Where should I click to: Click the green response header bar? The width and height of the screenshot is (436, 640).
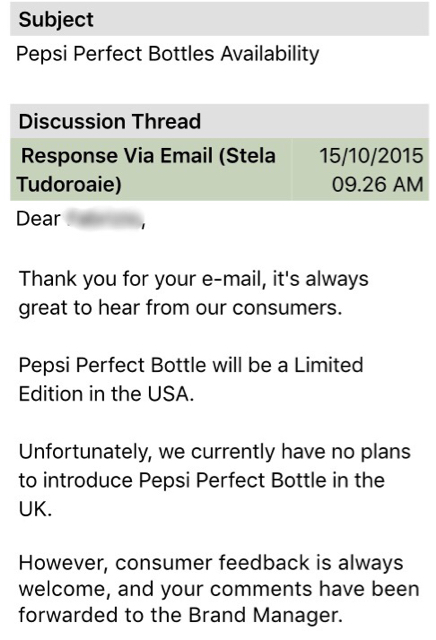pyautogui.click(x=220, y=169)
